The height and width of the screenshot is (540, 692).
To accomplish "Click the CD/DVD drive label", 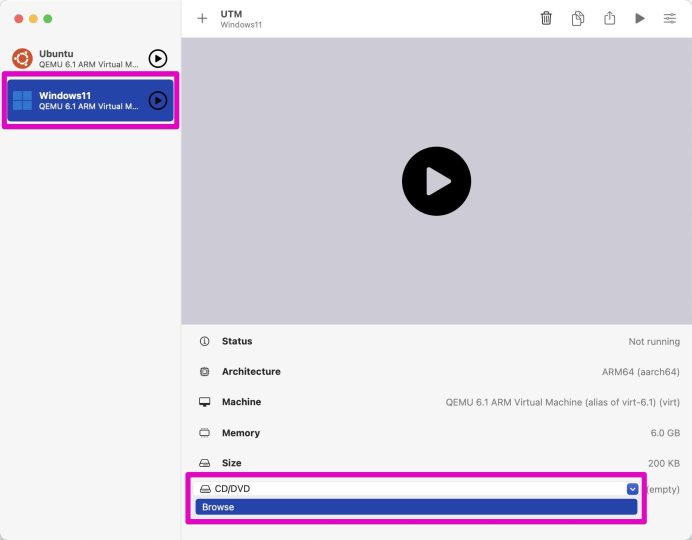I will [x=232, y=489].
